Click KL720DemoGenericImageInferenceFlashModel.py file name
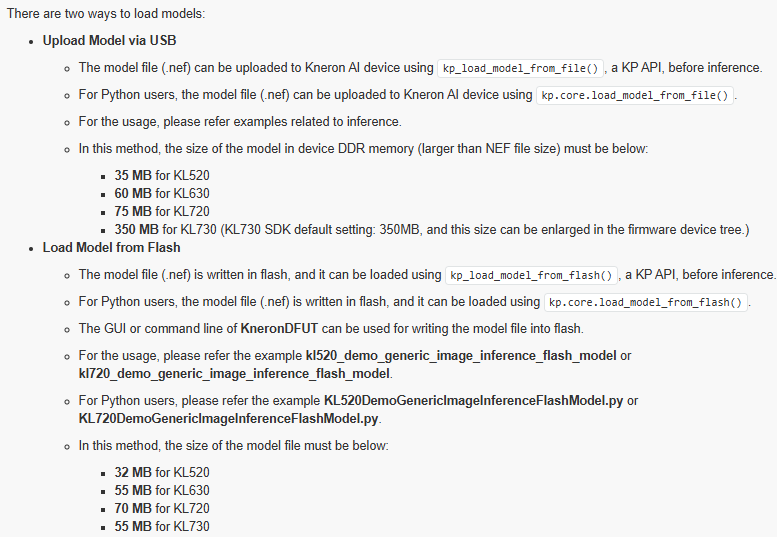 [x=228, y=419]
